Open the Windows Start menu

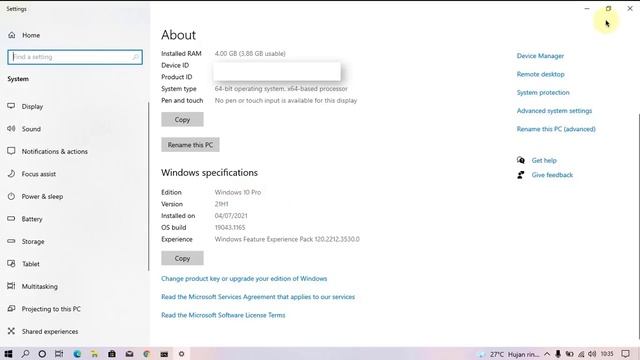(x=8, y=354)
